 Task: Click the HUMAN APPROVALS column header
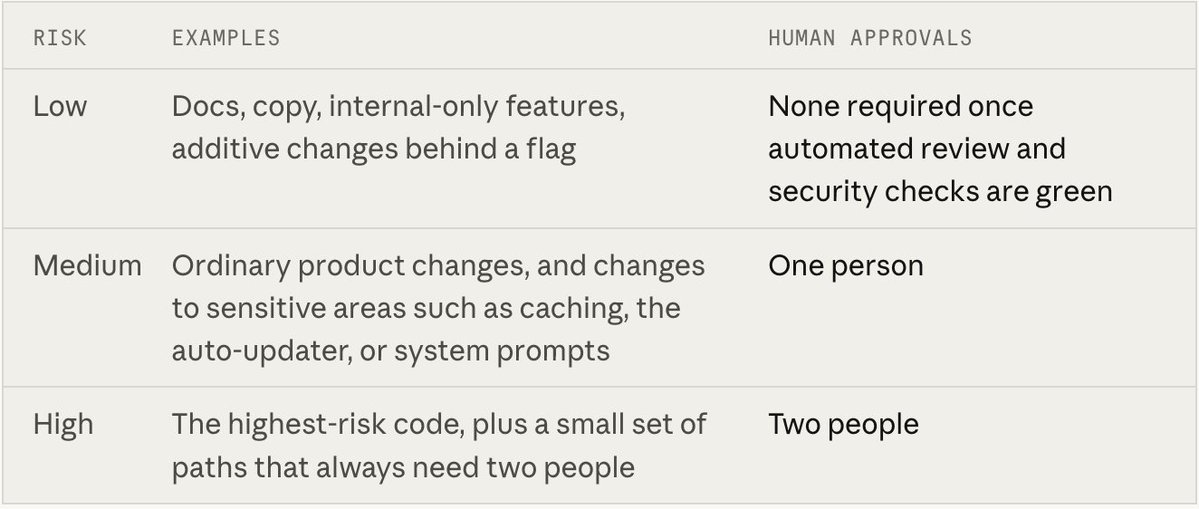(870, 37)
